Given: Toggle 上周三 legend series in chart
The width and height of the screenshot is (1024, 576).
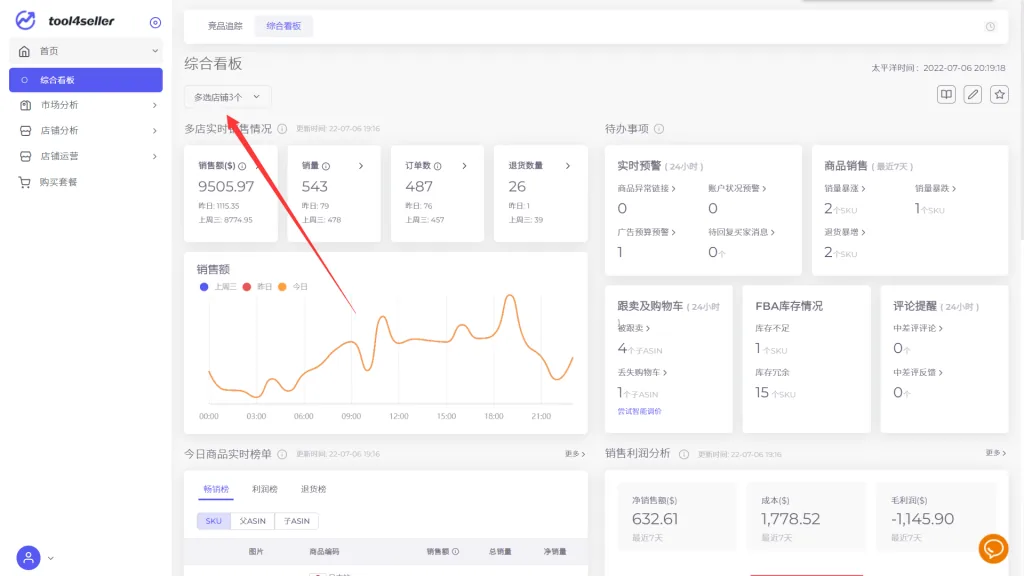Looking at the screenshot, I should [218, 287].
